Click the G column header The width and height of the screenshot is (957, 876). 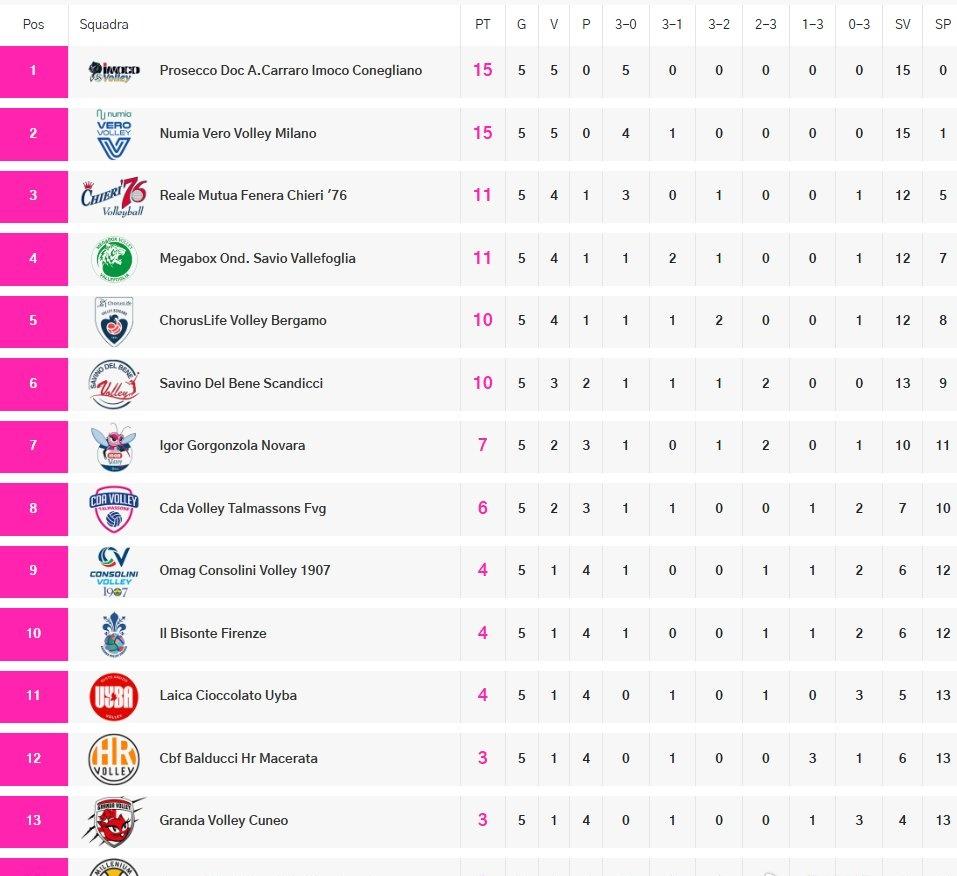point(521,24)
